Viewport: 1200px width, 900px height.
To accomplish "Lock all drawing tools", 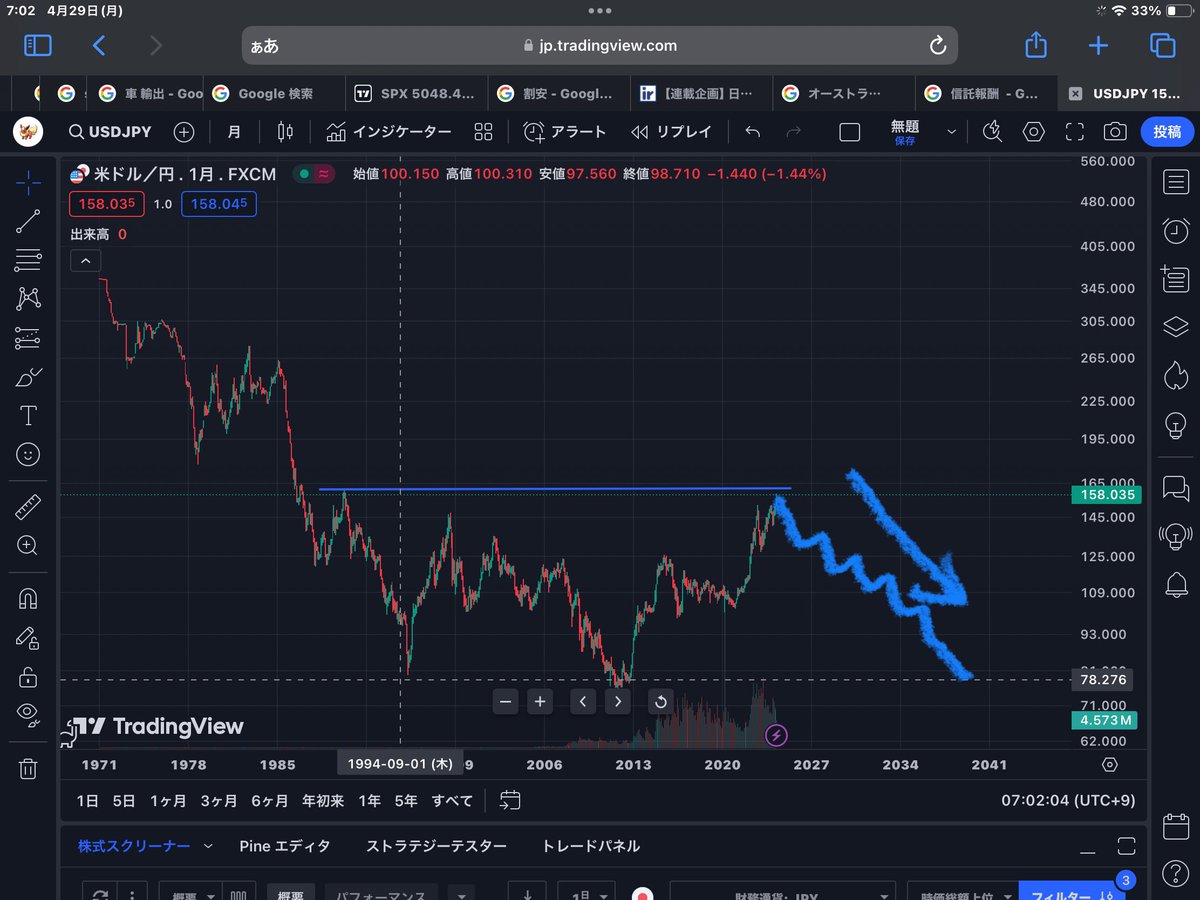I will tap(28, 676).
